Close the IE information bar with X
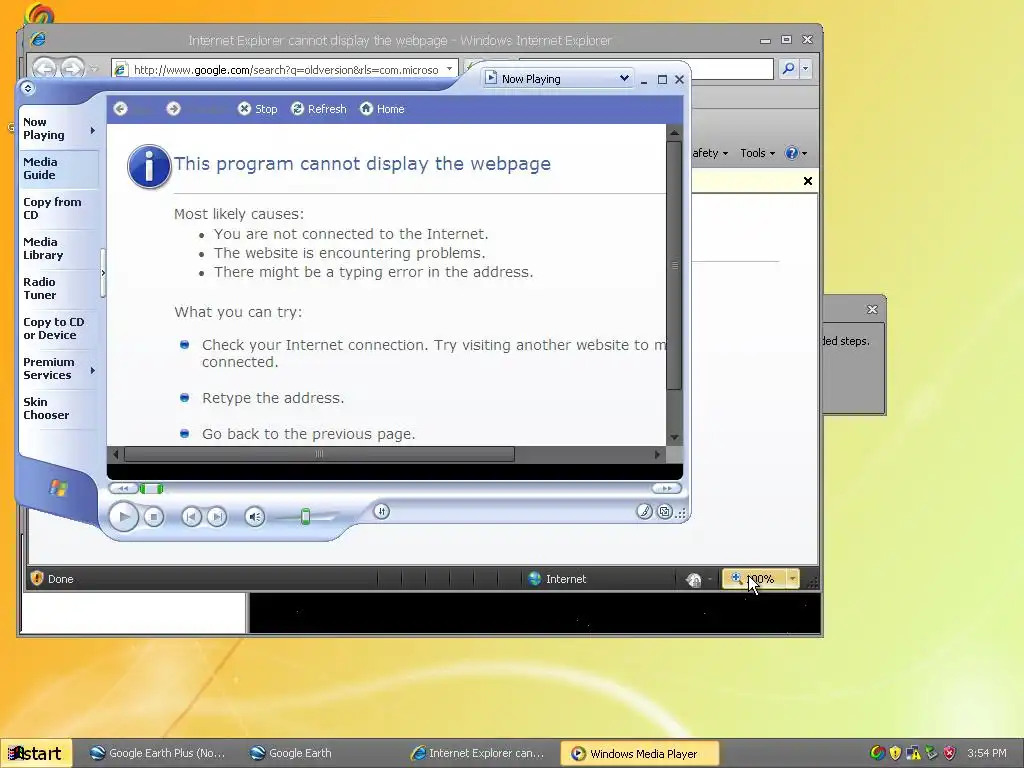Viewport: 1024px width, 768px height. click(x=808, y=181)
